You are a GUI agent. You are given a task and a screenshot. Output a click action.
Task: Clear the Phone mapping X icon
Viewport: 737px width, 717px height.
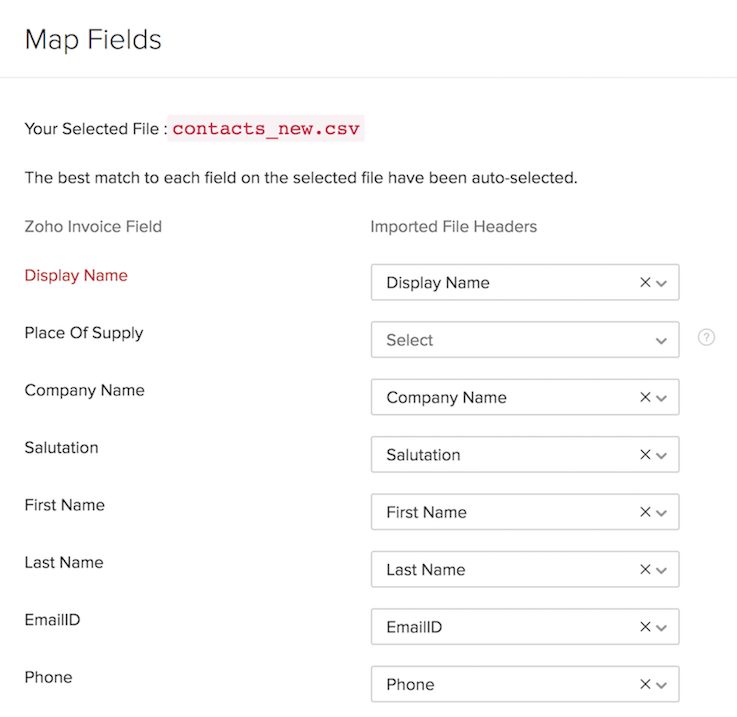[645, 685]
